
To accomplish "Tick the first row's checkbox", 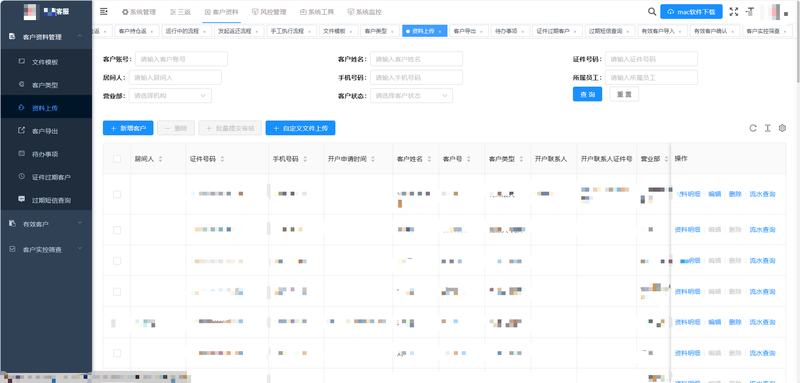I will [117, 194].
